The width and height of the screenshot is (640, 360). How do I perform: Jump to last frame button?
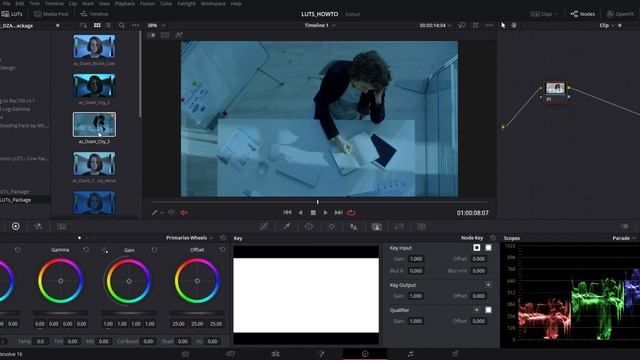338,213
